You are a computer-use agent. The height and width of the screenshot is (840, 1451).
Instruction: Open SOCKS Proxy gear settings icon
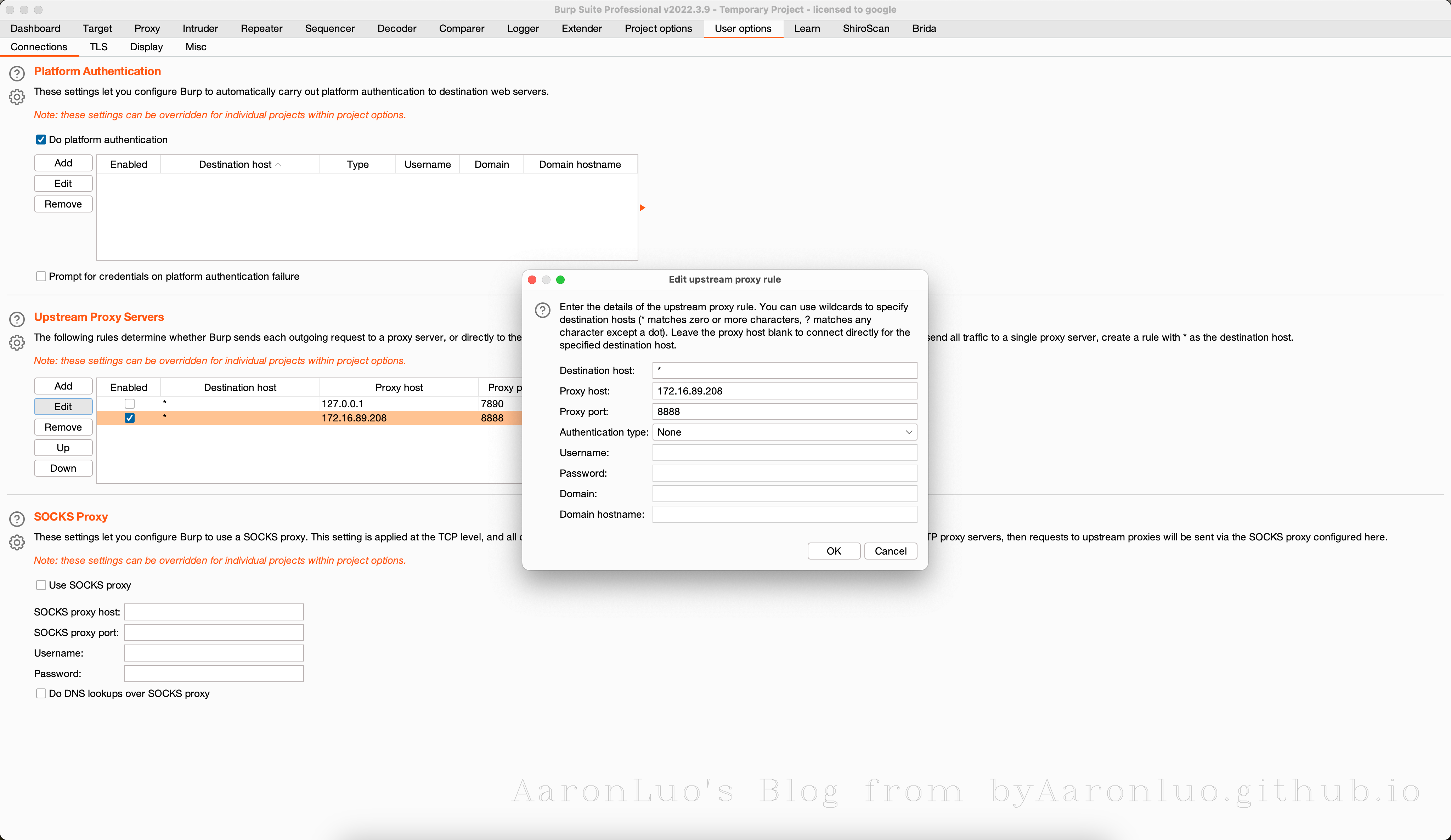pos(17,542)
